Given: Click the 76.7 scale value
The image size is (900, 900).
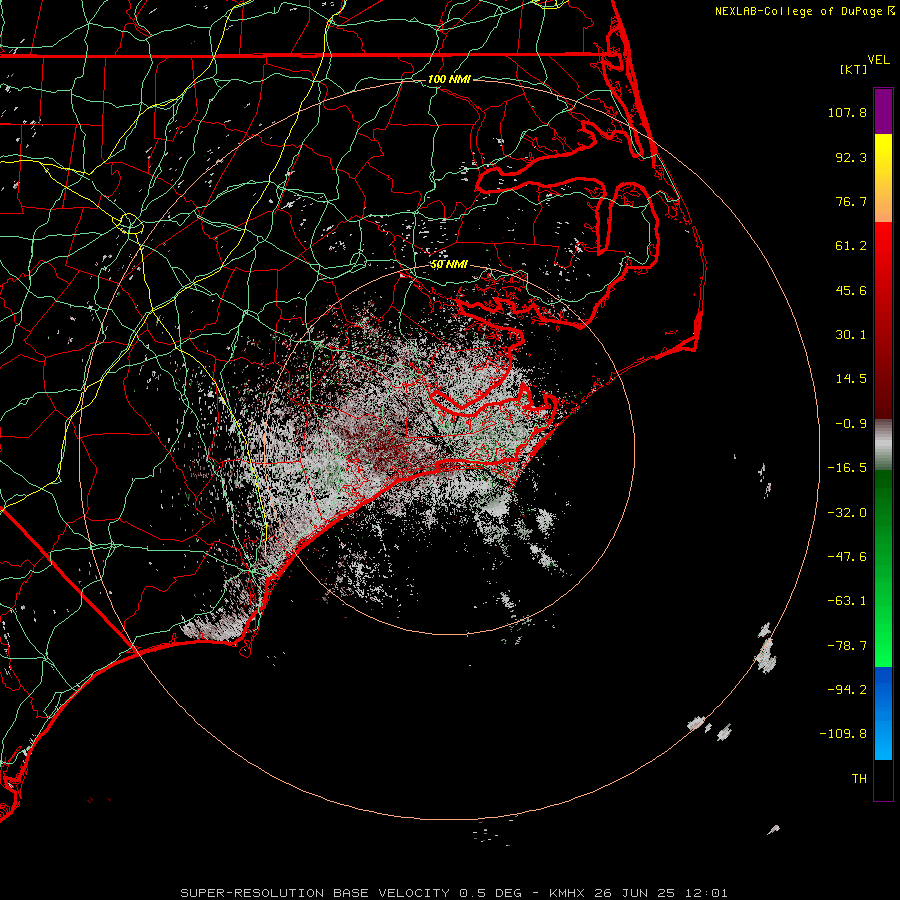Looking at the screenshot, I should [x=851, y=201].
